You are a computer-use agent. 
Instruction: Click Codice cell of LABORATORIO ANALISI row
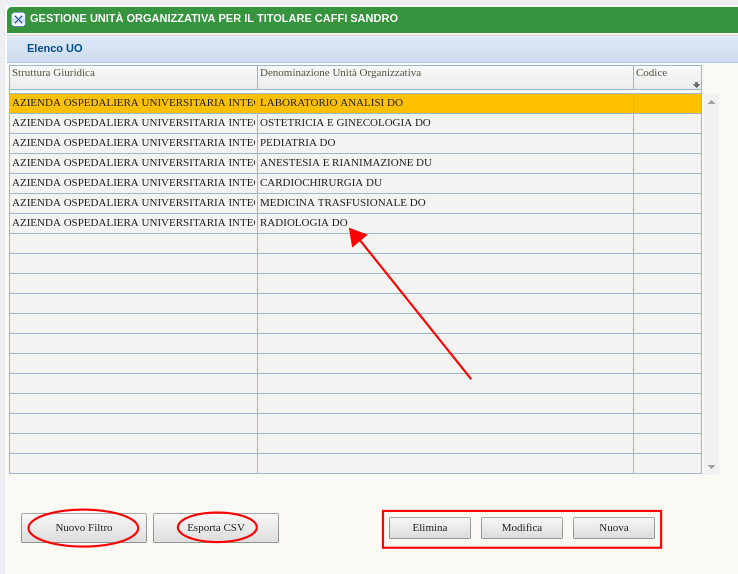(x=667, y=103)
